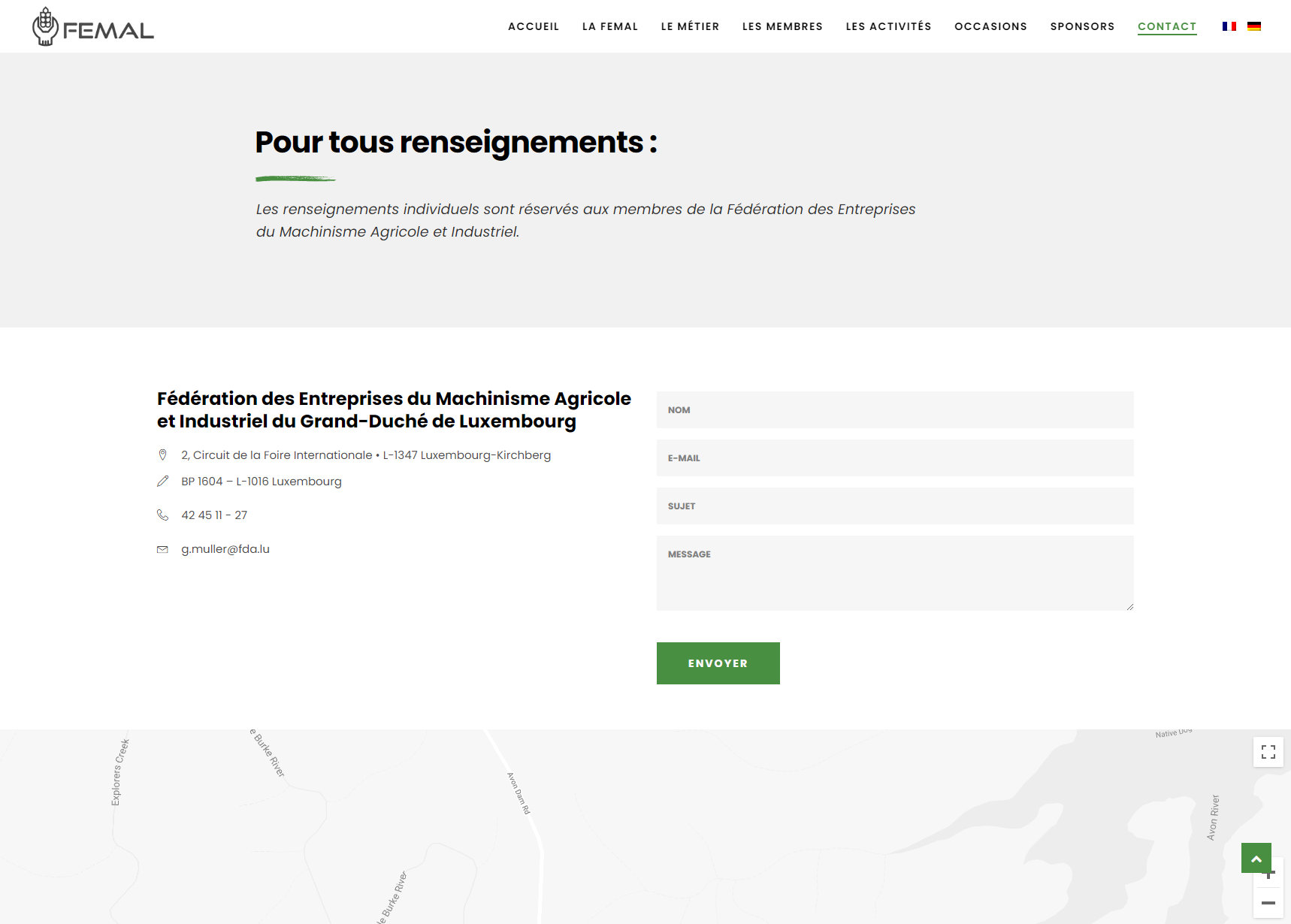Visit the Occasions page
1291x924 pixels.
[x=990, y=26]
